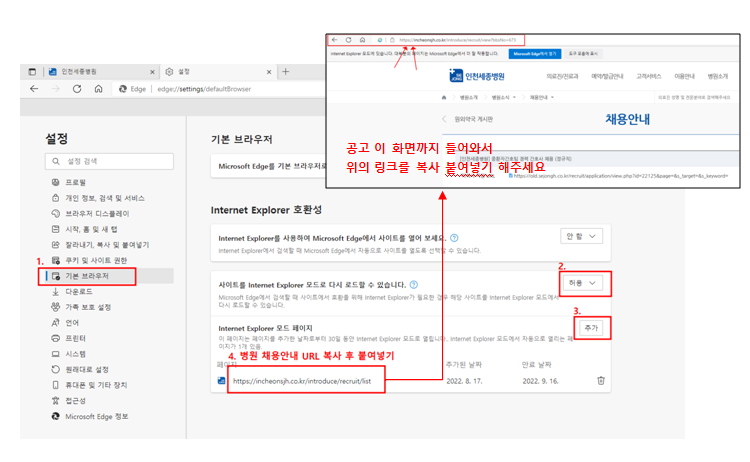The height and width of the screenshot is (462, 750).
Task: Click the 설정 검색 search field
Action: (109, 161)
